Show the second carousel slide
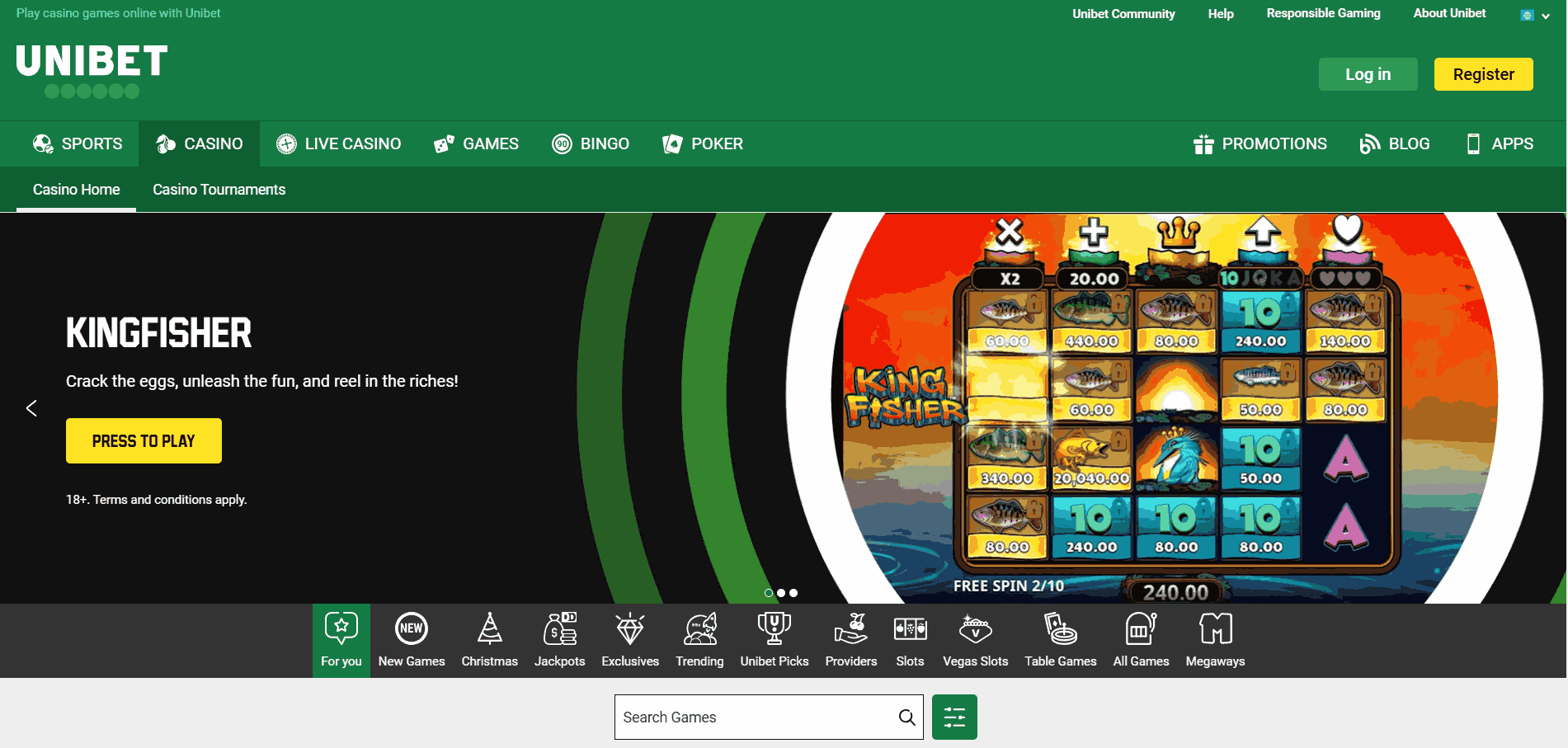Screen dimensions: 1568x748 click(781, 592)
